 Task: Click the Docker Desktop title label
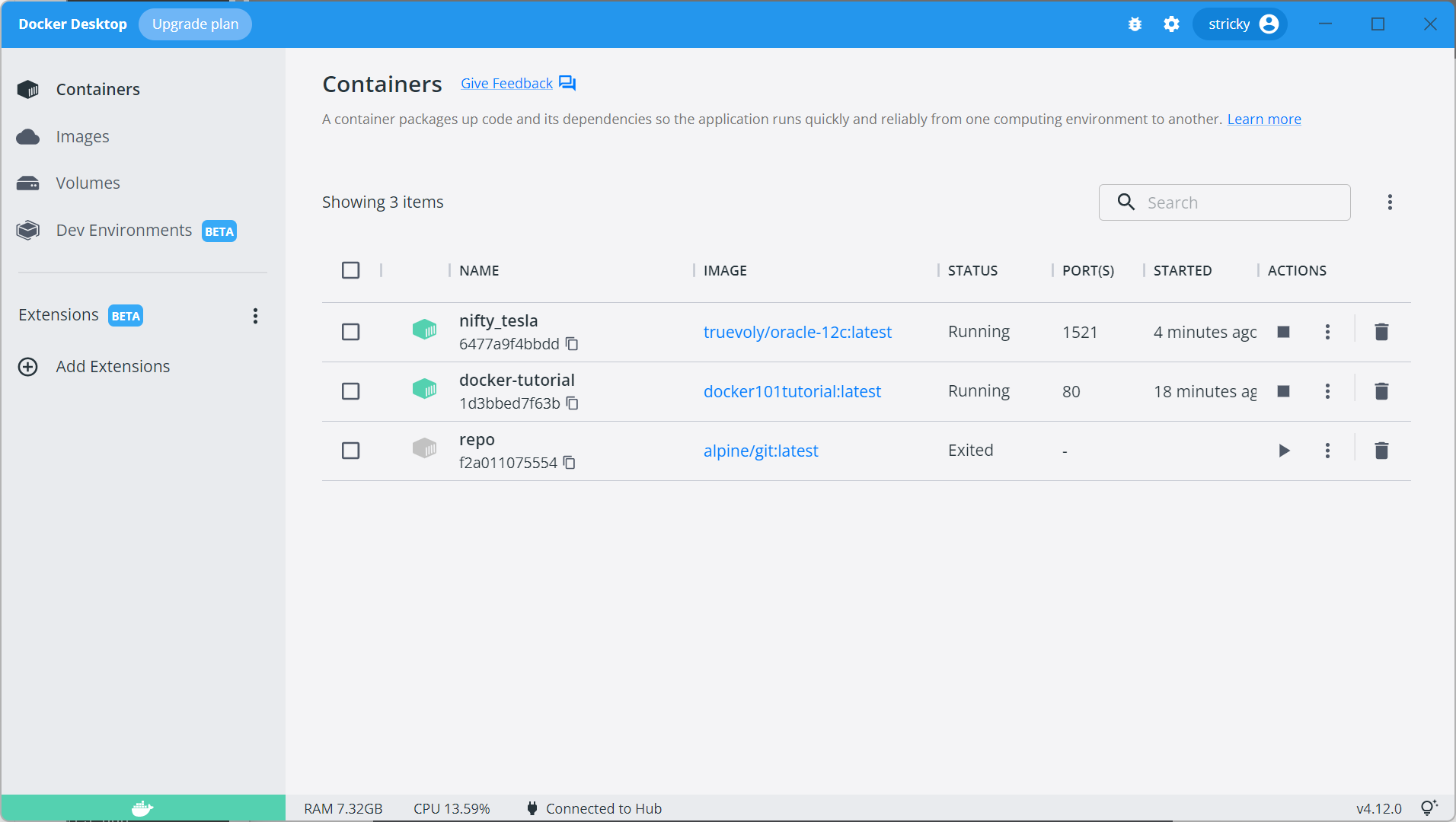coord(72,24)
